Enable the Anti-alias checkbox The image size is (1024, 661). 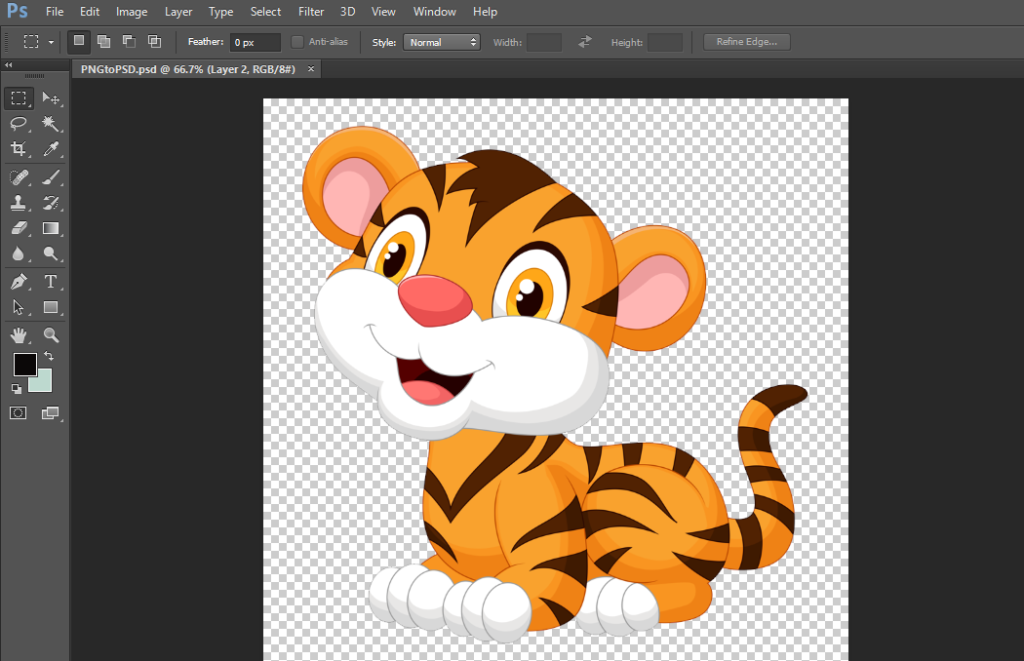coord(298,42)
